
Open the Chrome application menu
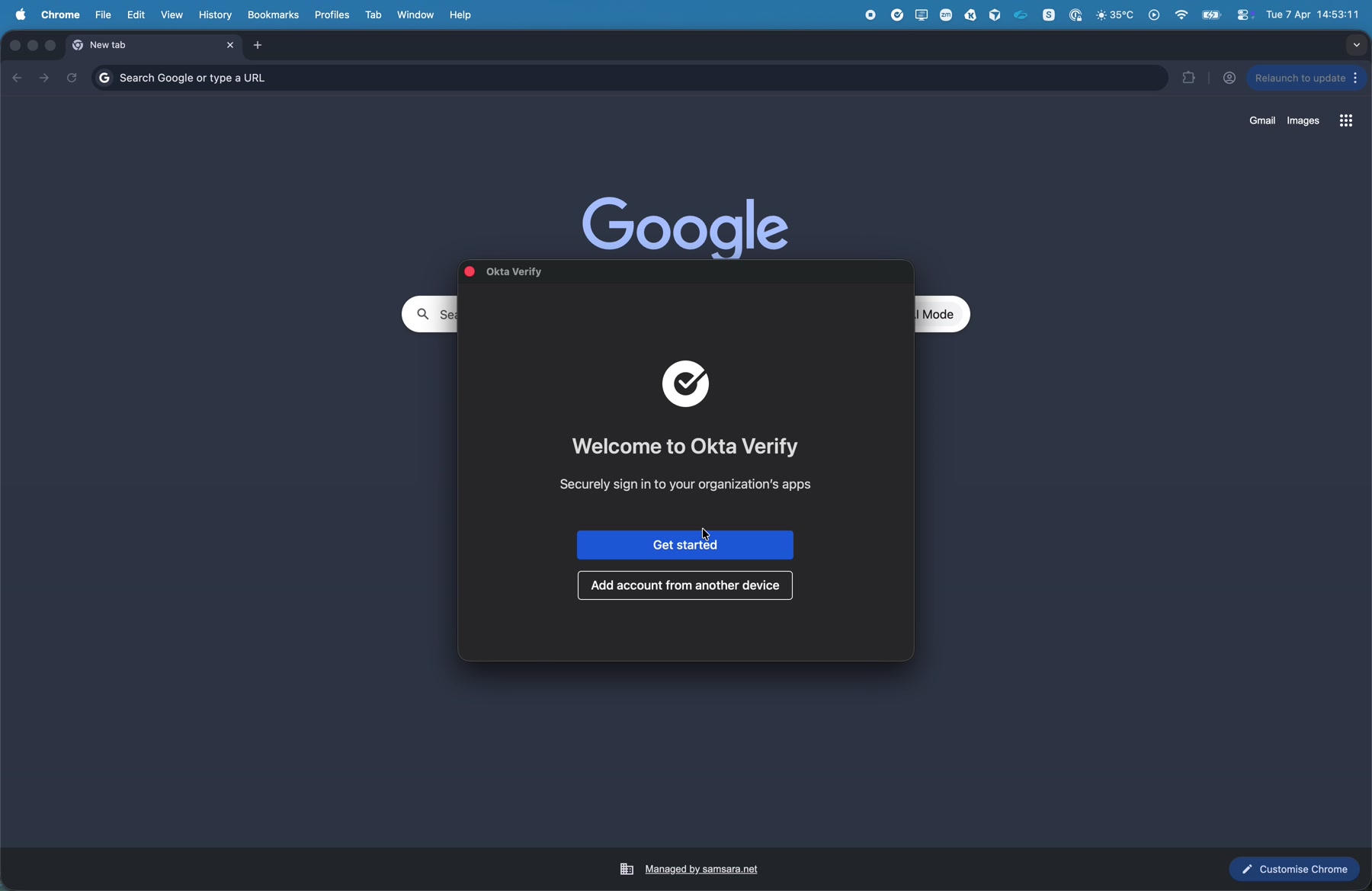click(60, 14)
